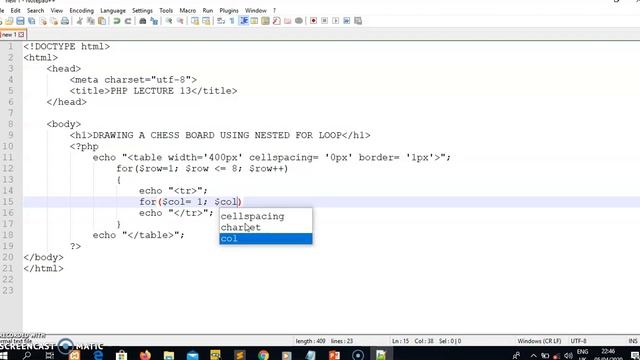Screen dimensions: 640x360
Task: Open PowerPoint from the taskbar
Action: (x=334, y=355)
